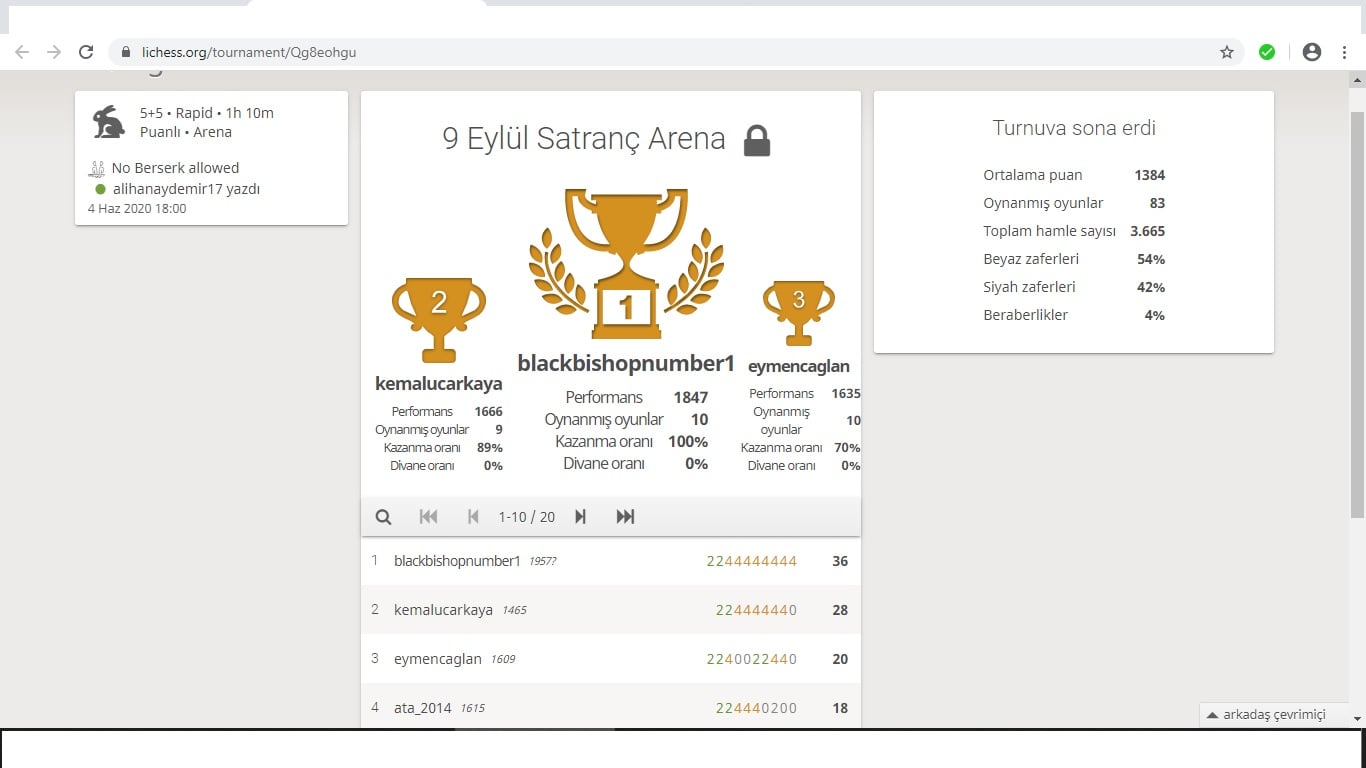Bookmark this page with the star icon
The width and height of the screenshot is (1366, 768).
[x=1227, y=52]
